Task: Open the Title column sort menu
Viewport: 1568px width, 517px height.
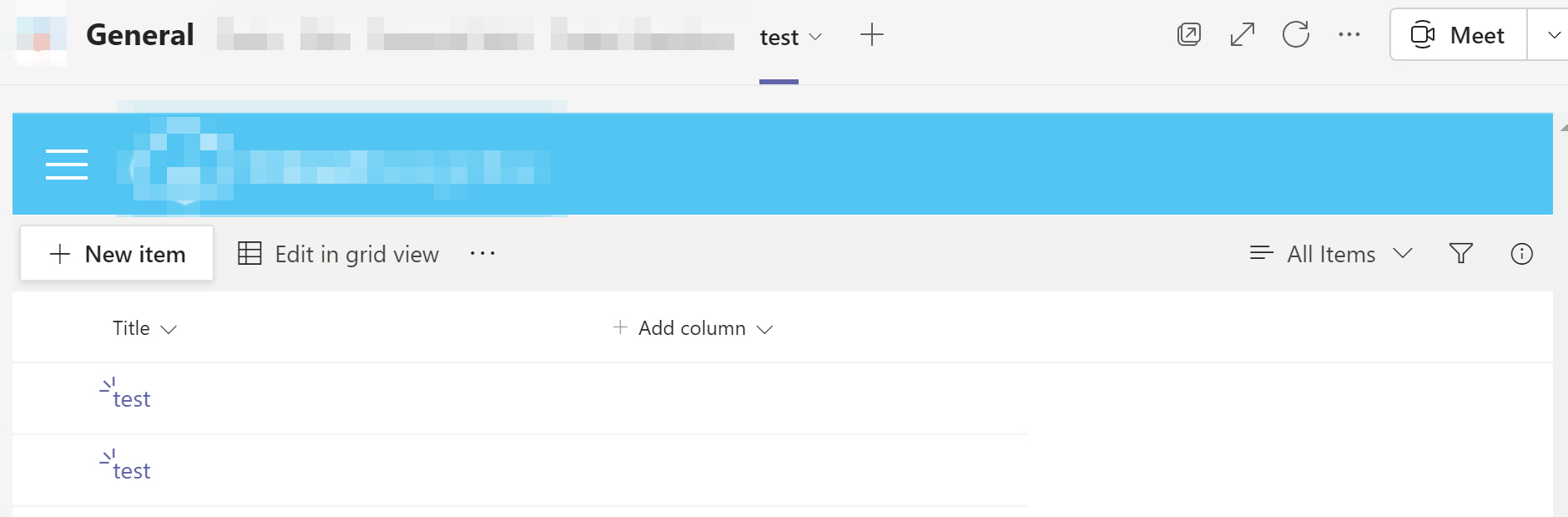Action: 145,327
